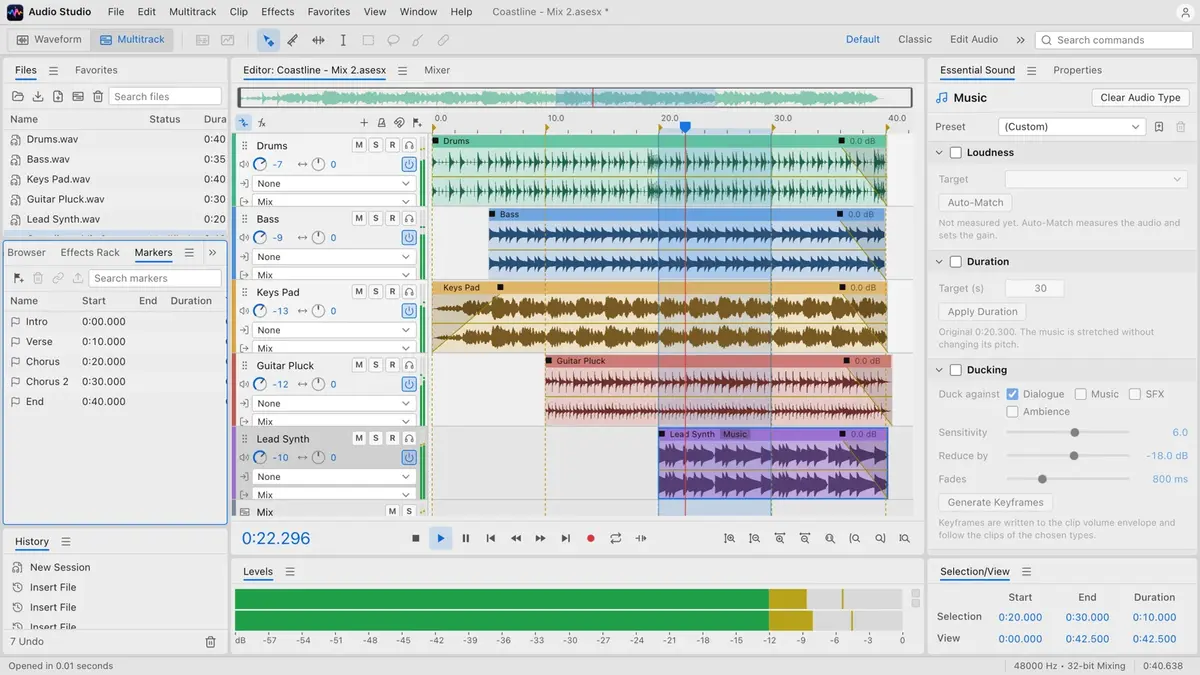This screenshot has height=675, width=1200.
Task: Select the Classic workspace
Action: [x=915, y=40]
